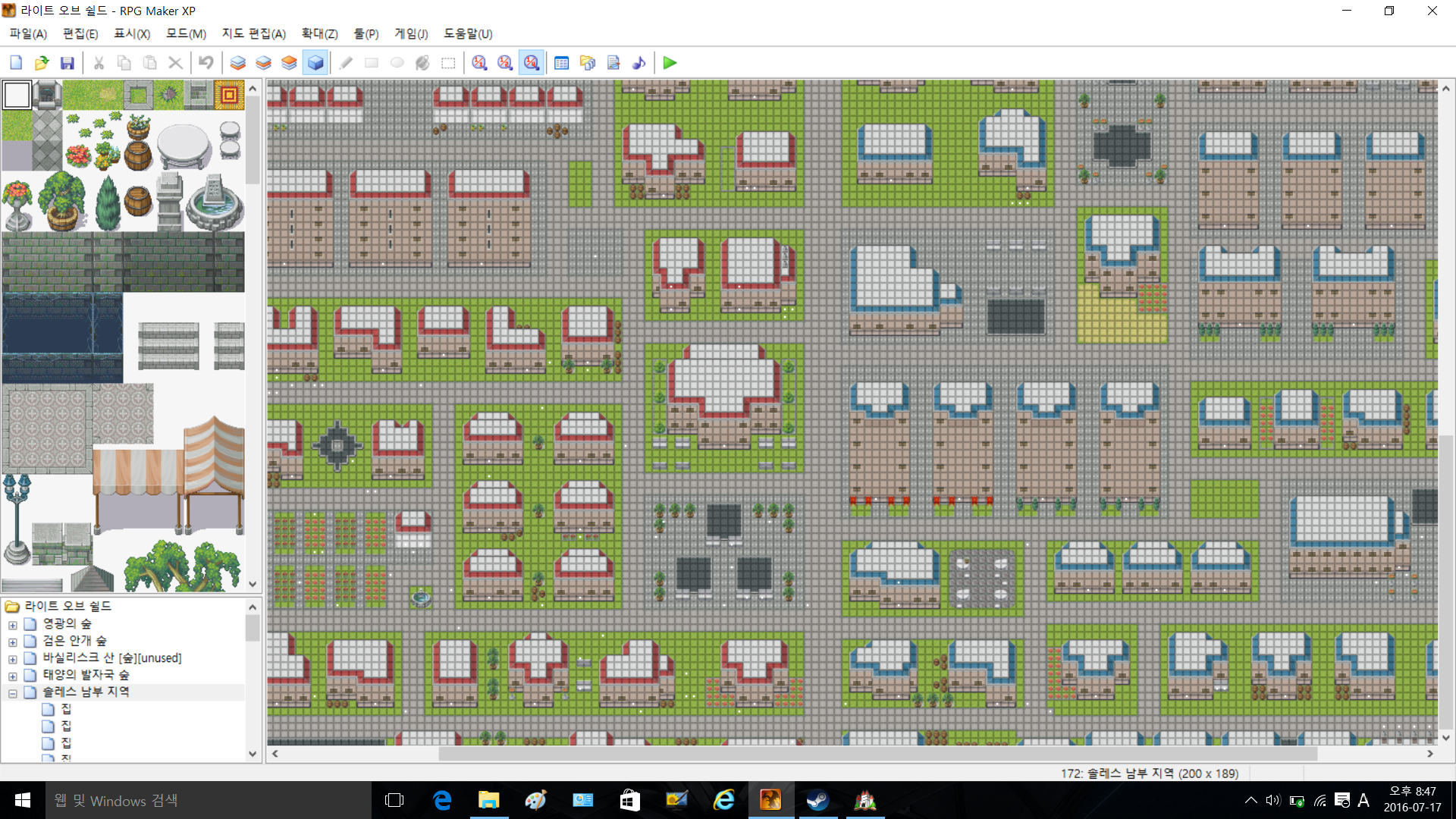The image size is (1456, 819).
Task: Expand the 태양의 발자국 숲 map node
Action: [x=13, y=676]
